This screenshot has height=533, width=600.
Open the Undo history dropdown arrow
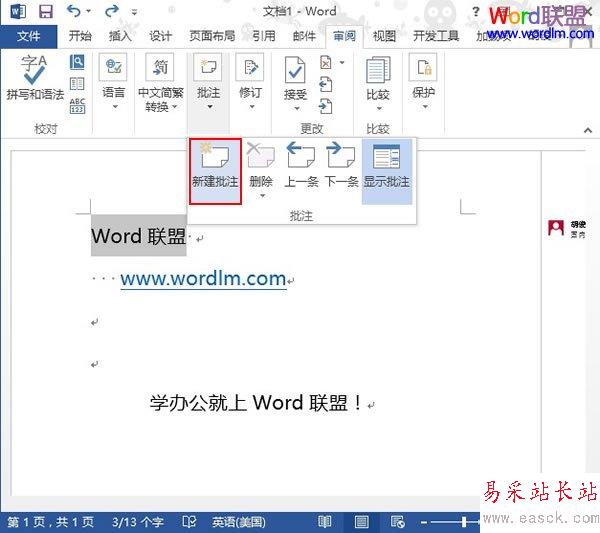88,11
